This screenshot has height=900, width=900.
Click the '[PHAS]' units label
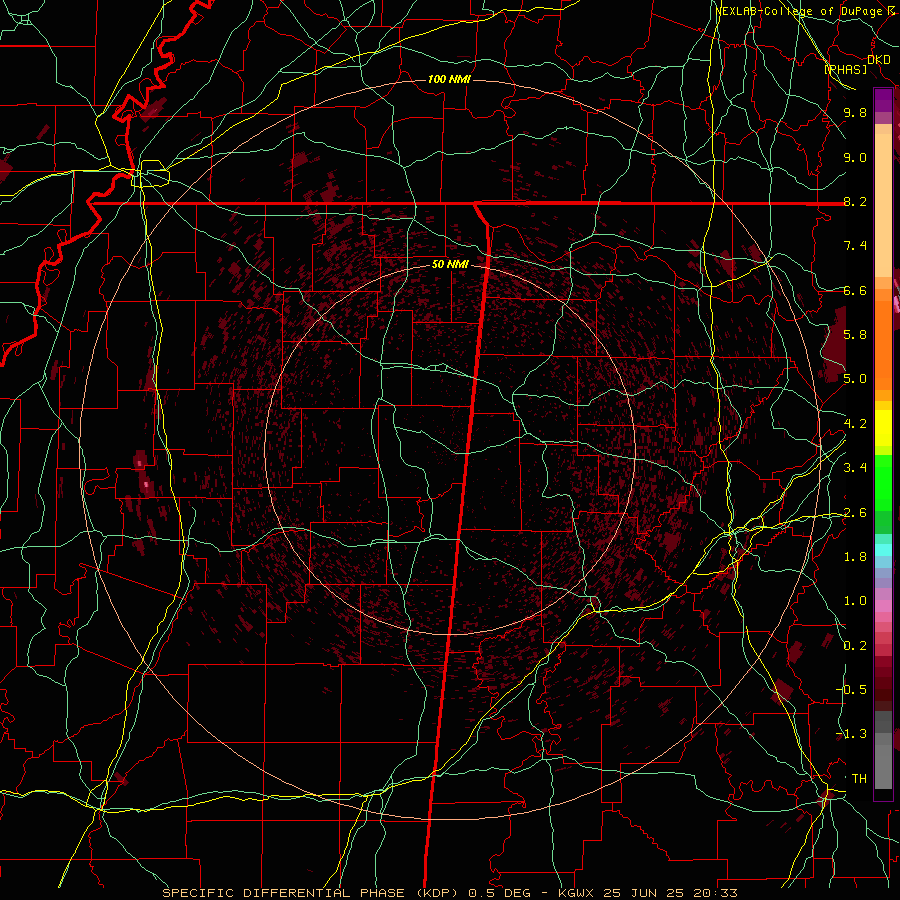(x=845, y=69)
